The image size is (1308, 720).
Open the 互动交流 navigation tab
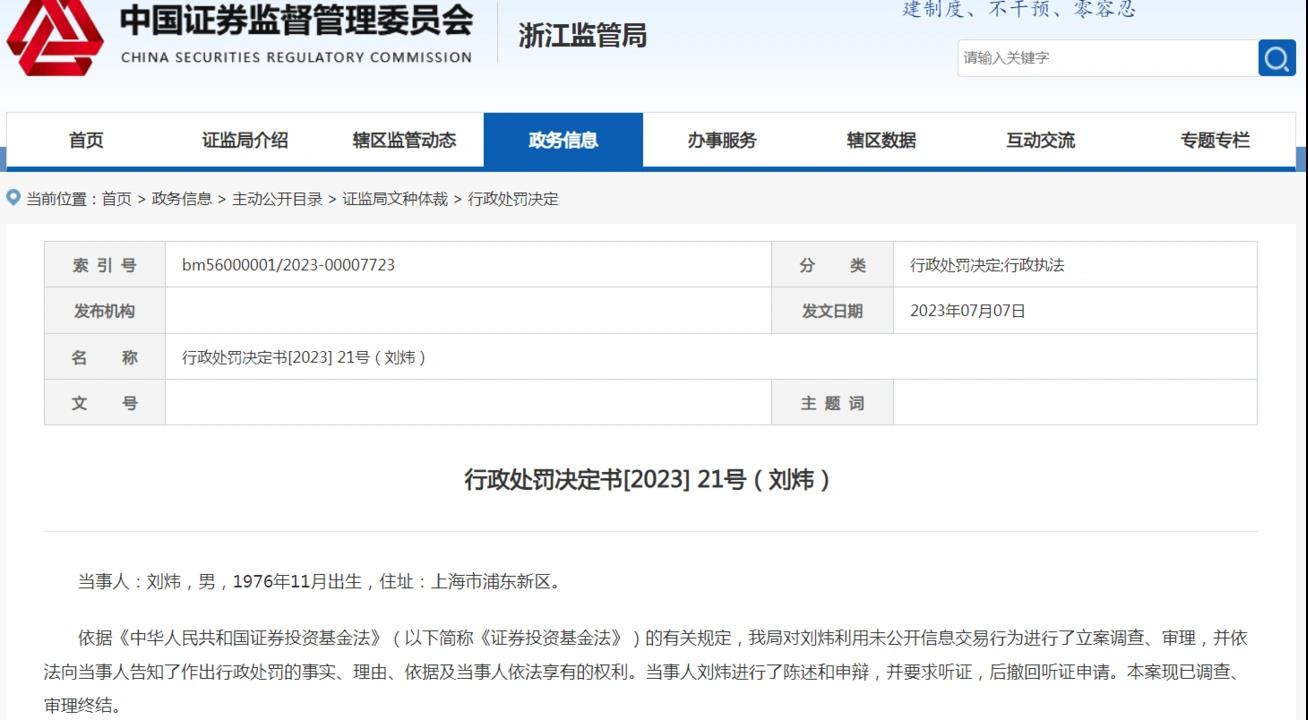[x=1040, y=140]
